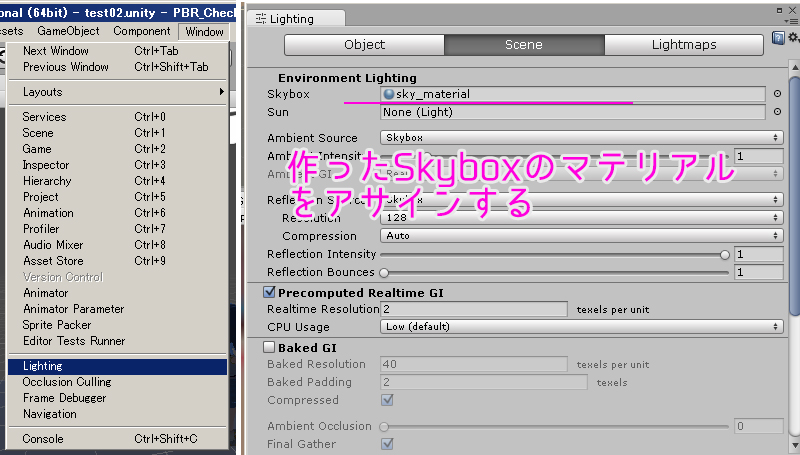
Task: Open Occlusion Culling window
Action: (117, 382)
